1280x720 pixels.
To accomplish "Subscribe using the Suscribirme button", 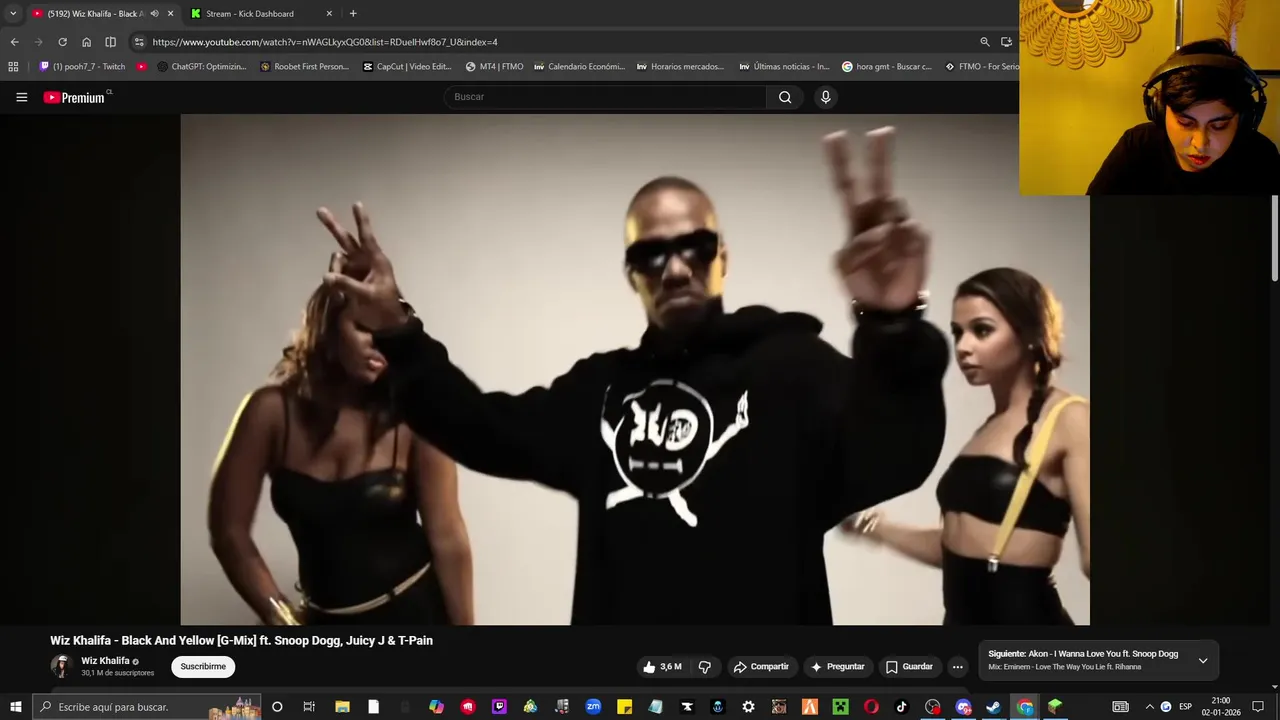I will 203,667.
